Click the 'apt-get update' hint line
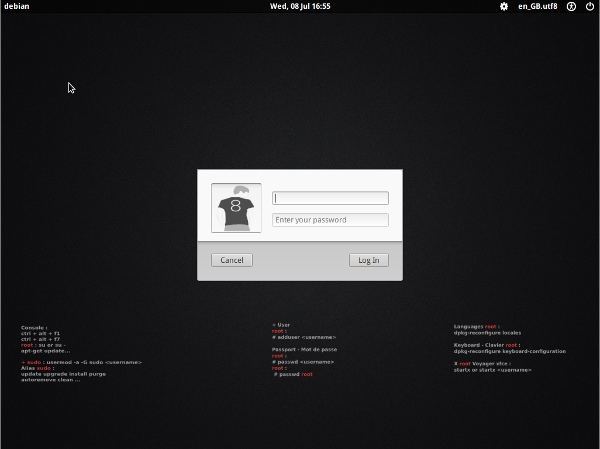The height and width of the screenshot is (449, 600). click(x=44, y=351)
